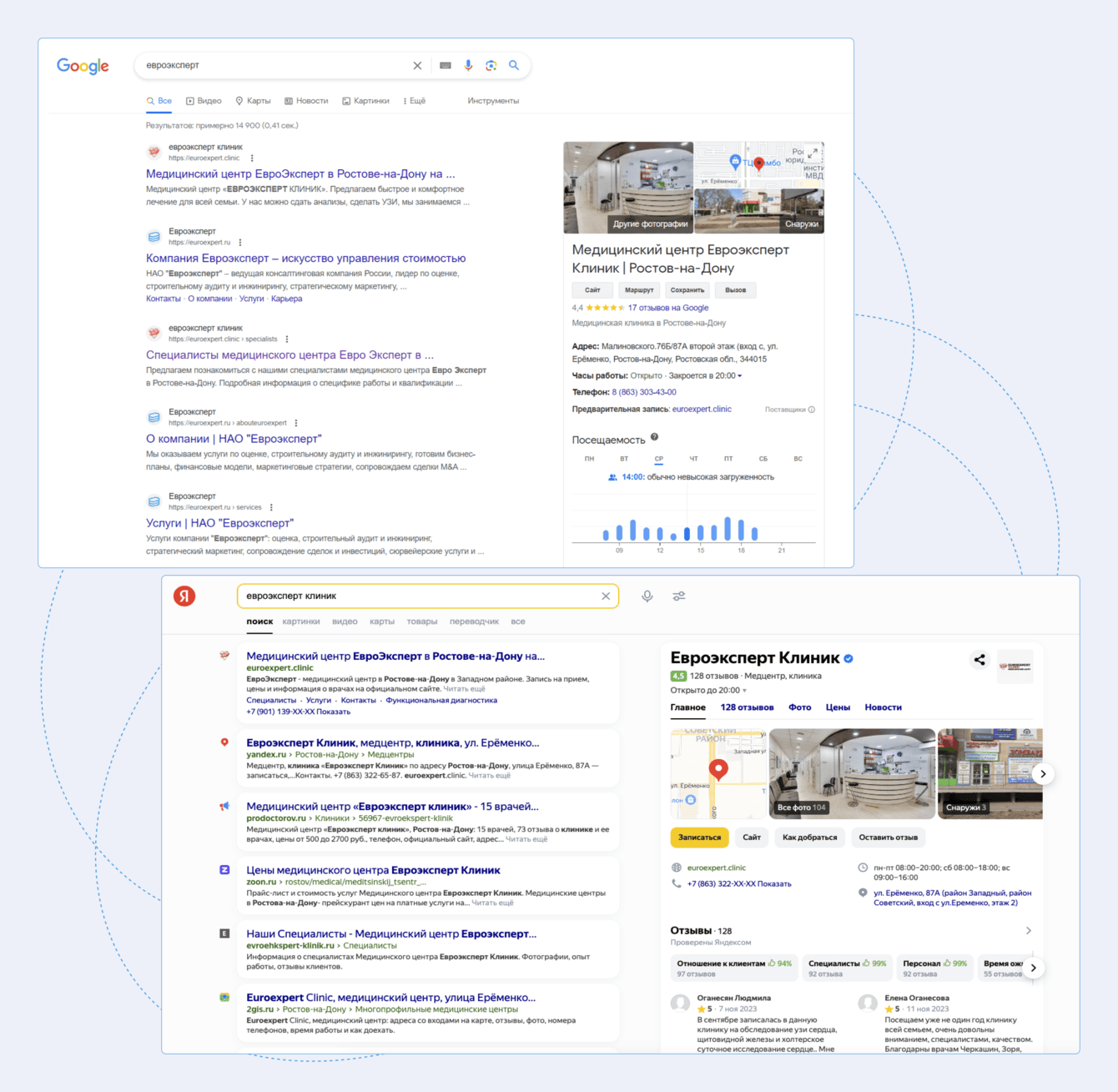Open Google's 'Карты' tab

tap(253, 101)
